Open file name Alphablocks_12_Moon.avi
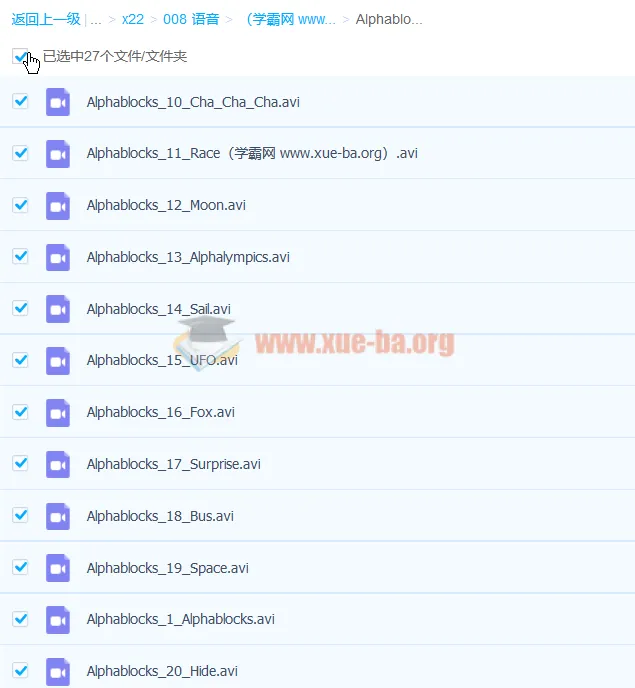The image size is (635, 688). 166,205
